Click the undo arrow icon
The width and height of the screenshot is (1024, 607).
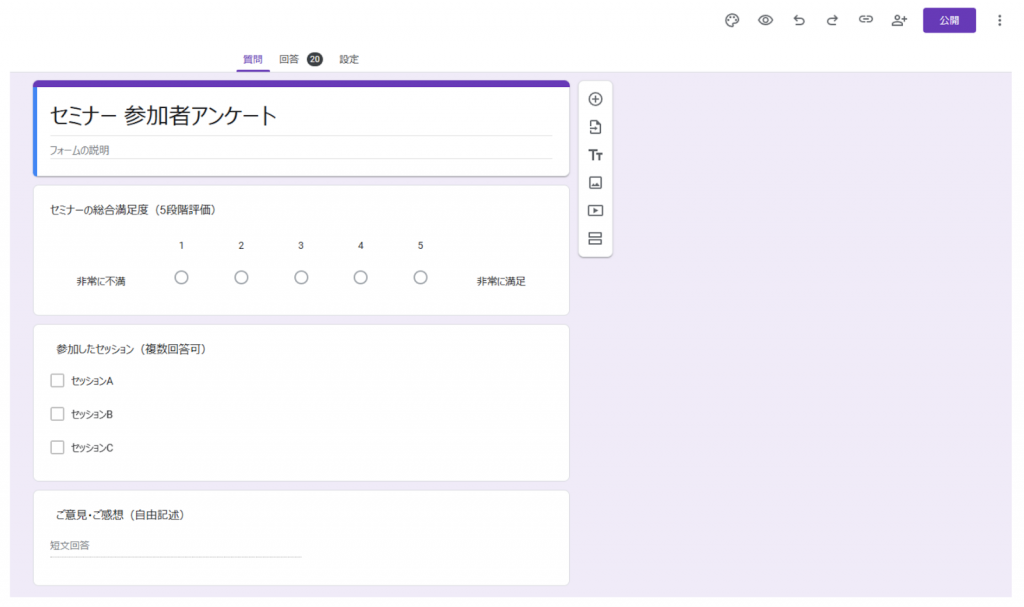[798, 20]
